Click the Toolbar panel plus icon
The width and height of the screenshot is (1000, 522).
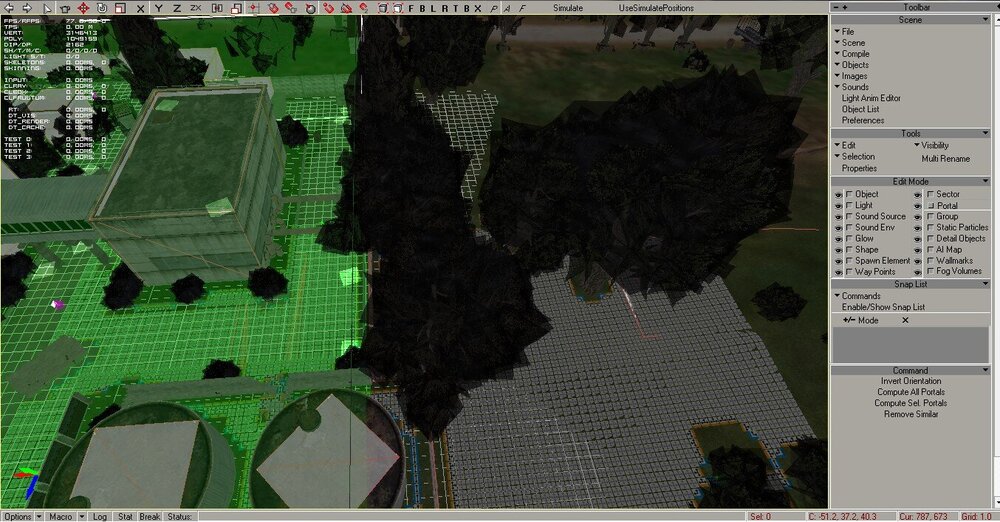pyautogui.click(x=845, y=7)
